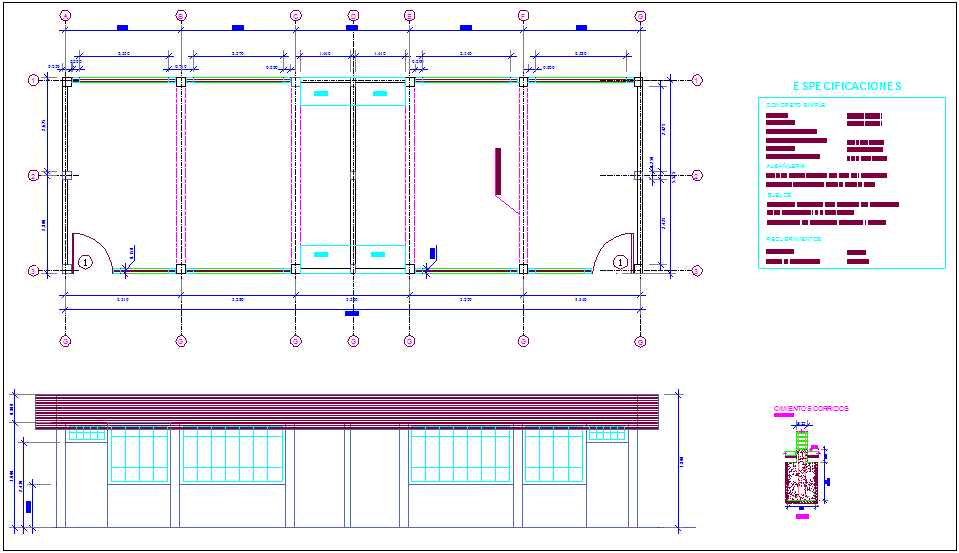Select grid bubble A at top left
959x553 pixels.
(x=66, y=16)
